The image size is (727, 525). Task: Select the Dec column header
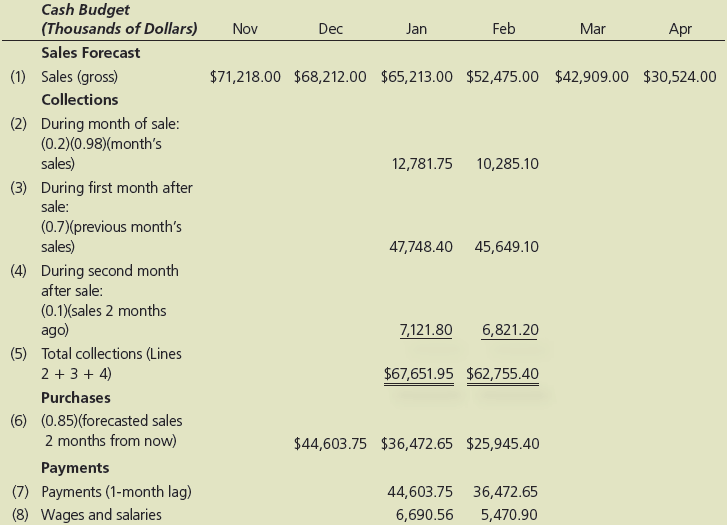tap(330, 29)
